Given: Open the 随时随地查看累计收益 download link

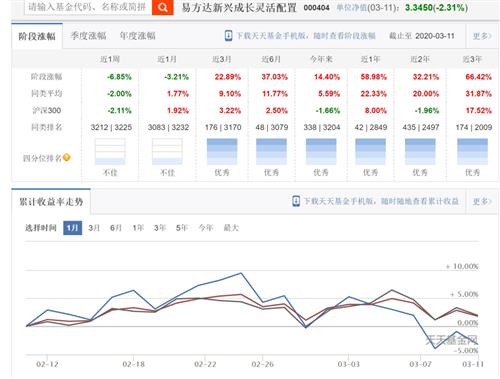Looking at the screenshot, I should (381, 201).
